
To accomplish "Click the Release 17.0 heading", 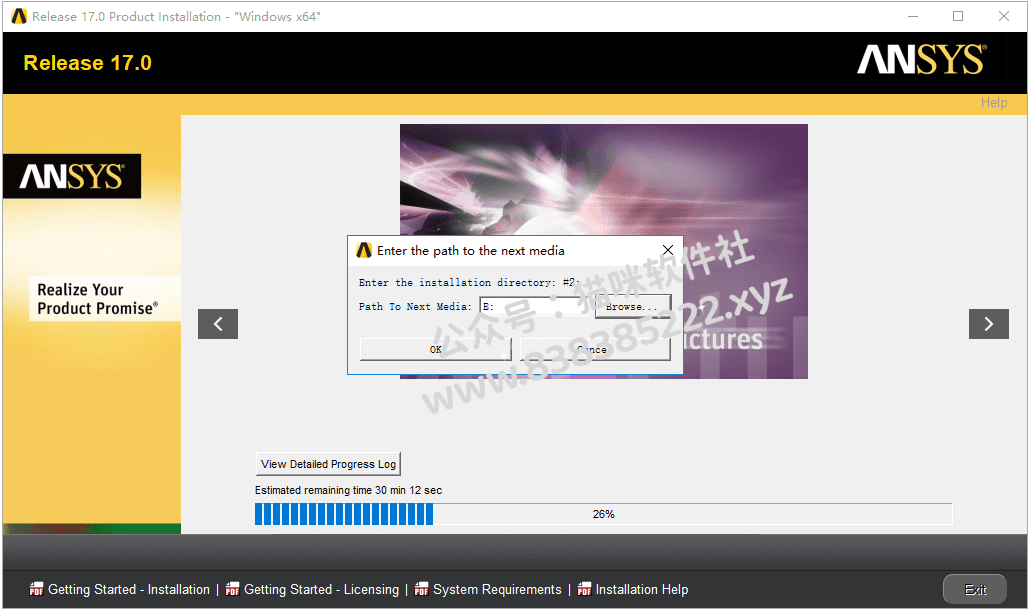I will 87,63.
